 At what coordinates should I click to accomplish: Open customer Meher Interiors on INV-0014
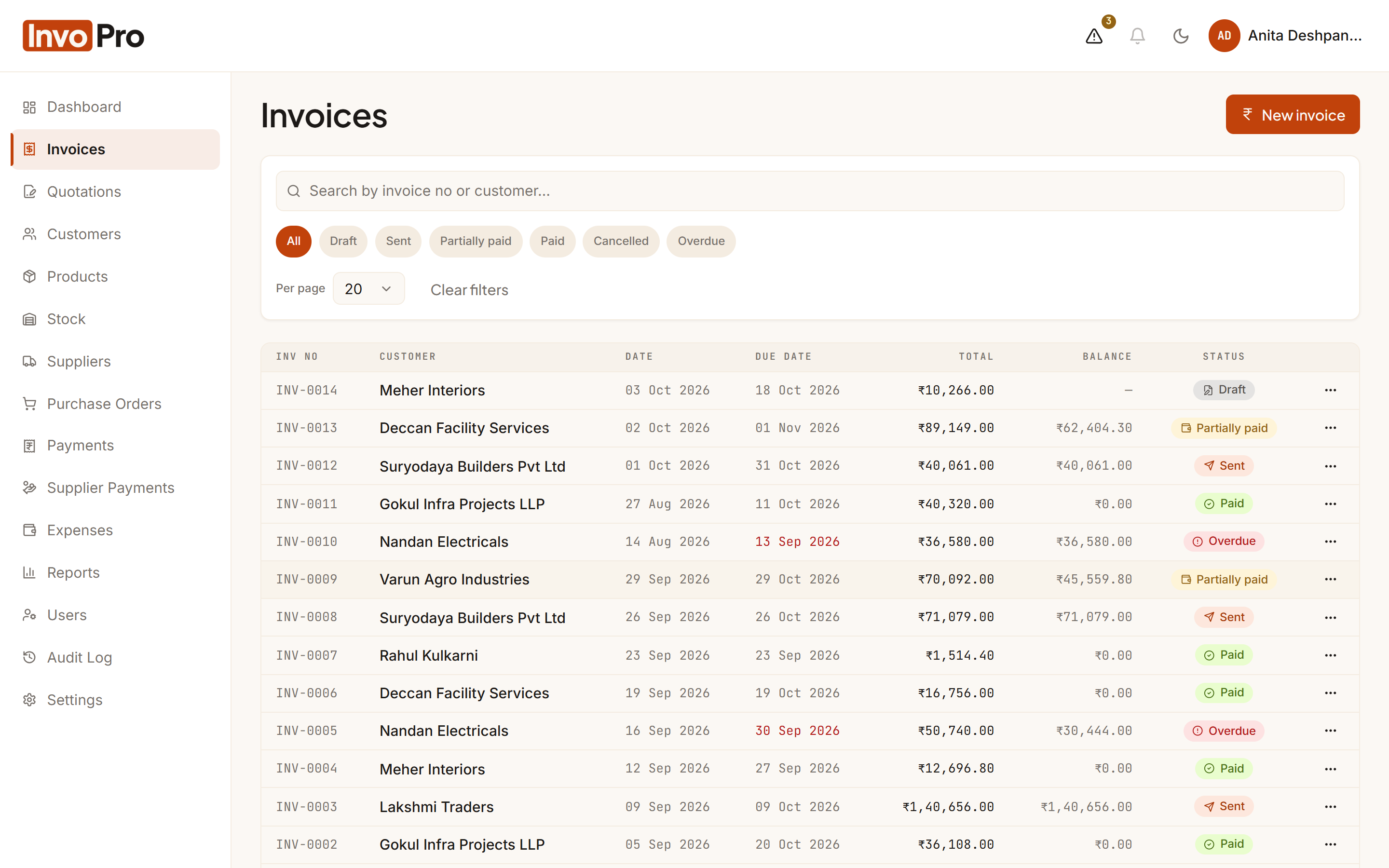pyautogui.click(x=432, y=391)
